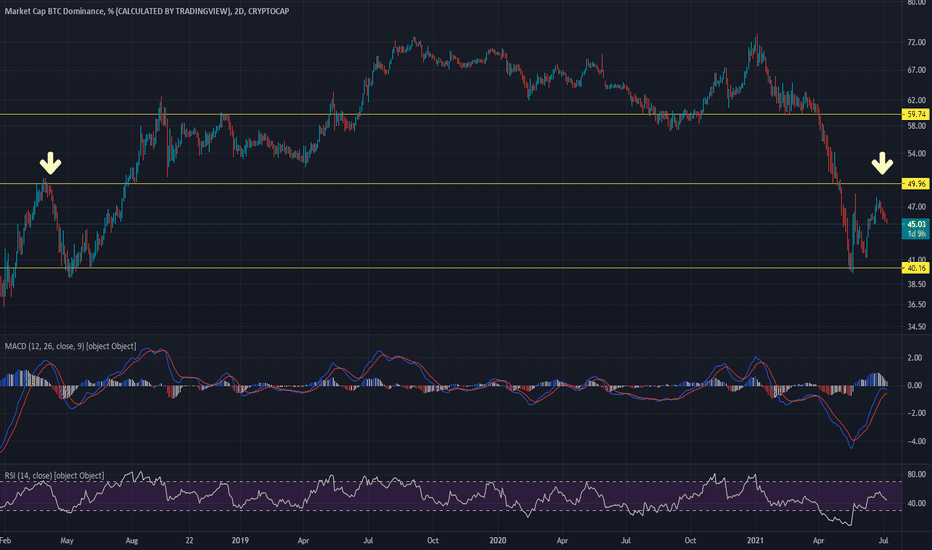Click the -2.00 MACD axis value
The width and height of the screenshot is (932, 550).
pyautogui.click(x=915, y=413)
